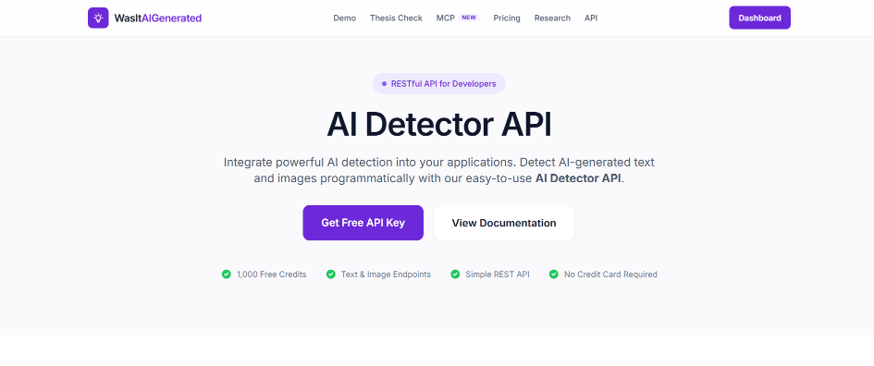Click the green check next to Text & Image Endpoints

tap(331, 274)
